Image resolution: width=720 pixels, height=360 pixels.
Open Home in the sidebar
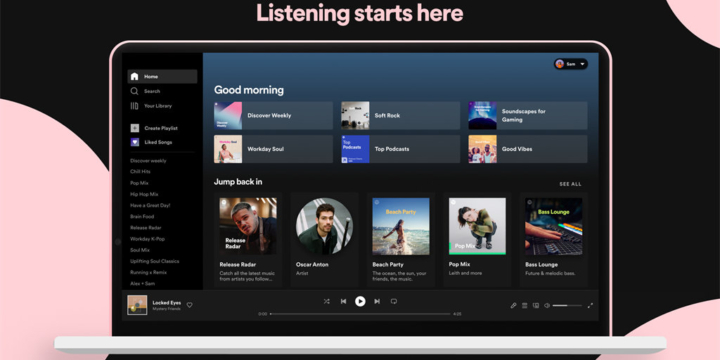[x=162, y=77]
